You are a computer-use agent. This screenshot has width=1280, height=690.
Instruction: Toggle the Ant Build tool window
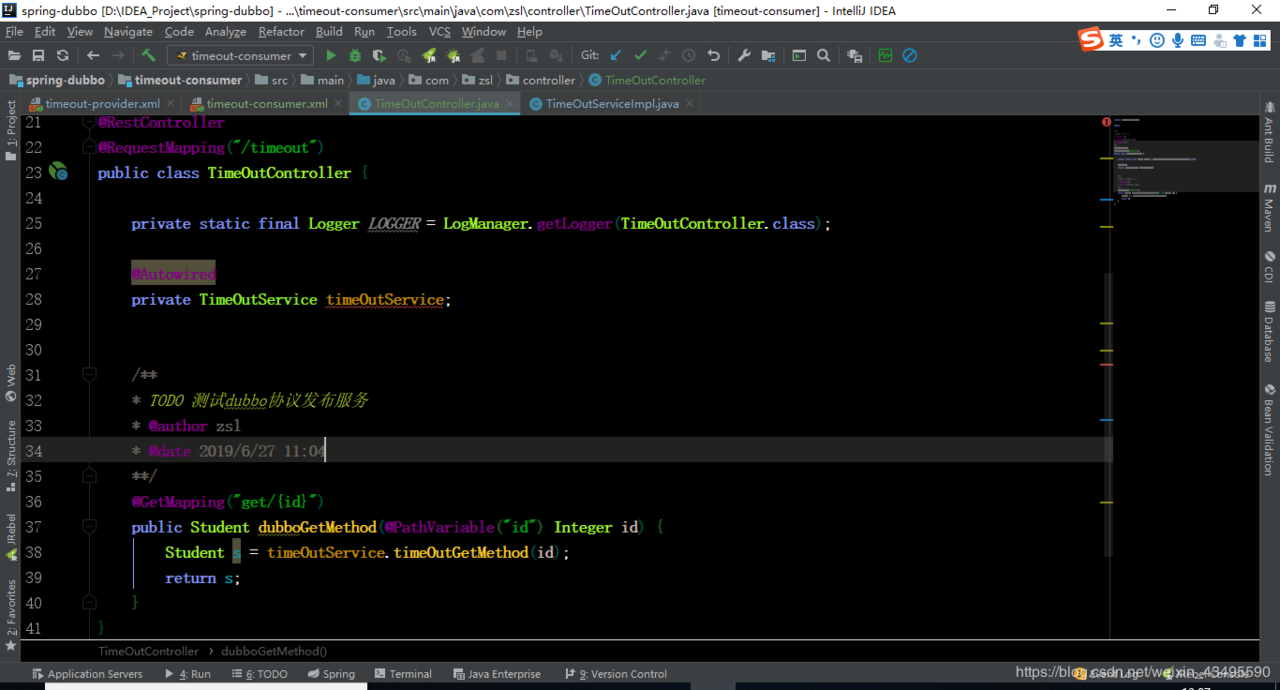pos(1269,131)
